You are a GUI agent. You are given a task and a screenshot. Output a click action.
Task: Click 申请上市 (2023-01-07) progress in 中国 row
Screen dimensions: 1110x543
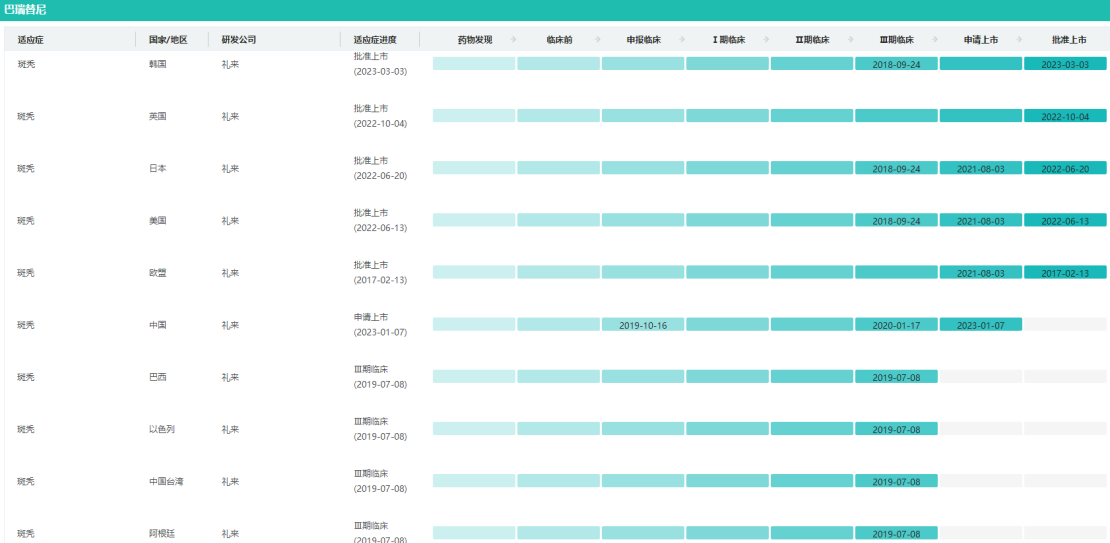[380, 325]
